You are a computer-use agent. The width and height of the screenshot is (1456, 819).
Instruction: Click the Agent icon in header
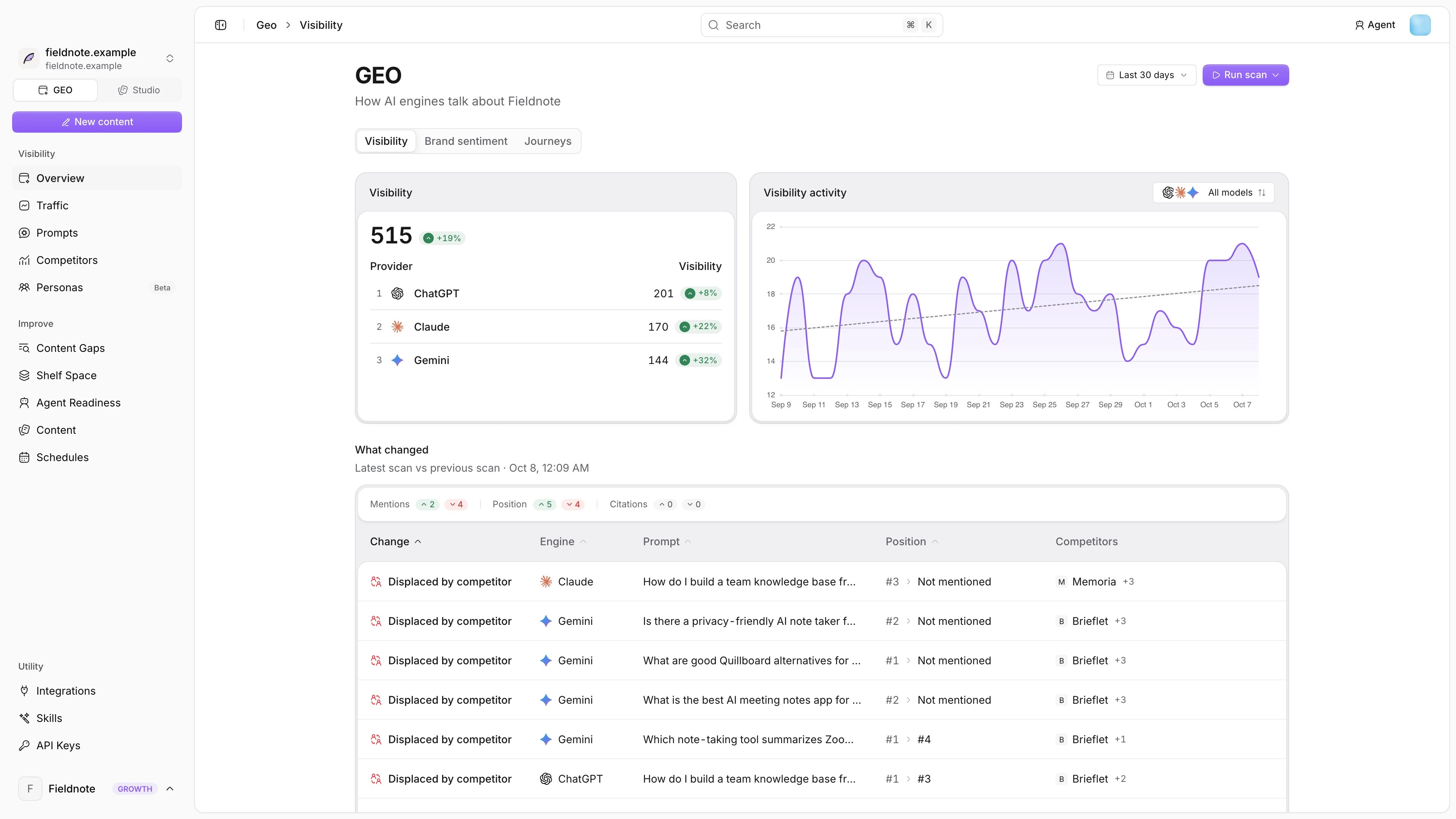(1359, 25)
